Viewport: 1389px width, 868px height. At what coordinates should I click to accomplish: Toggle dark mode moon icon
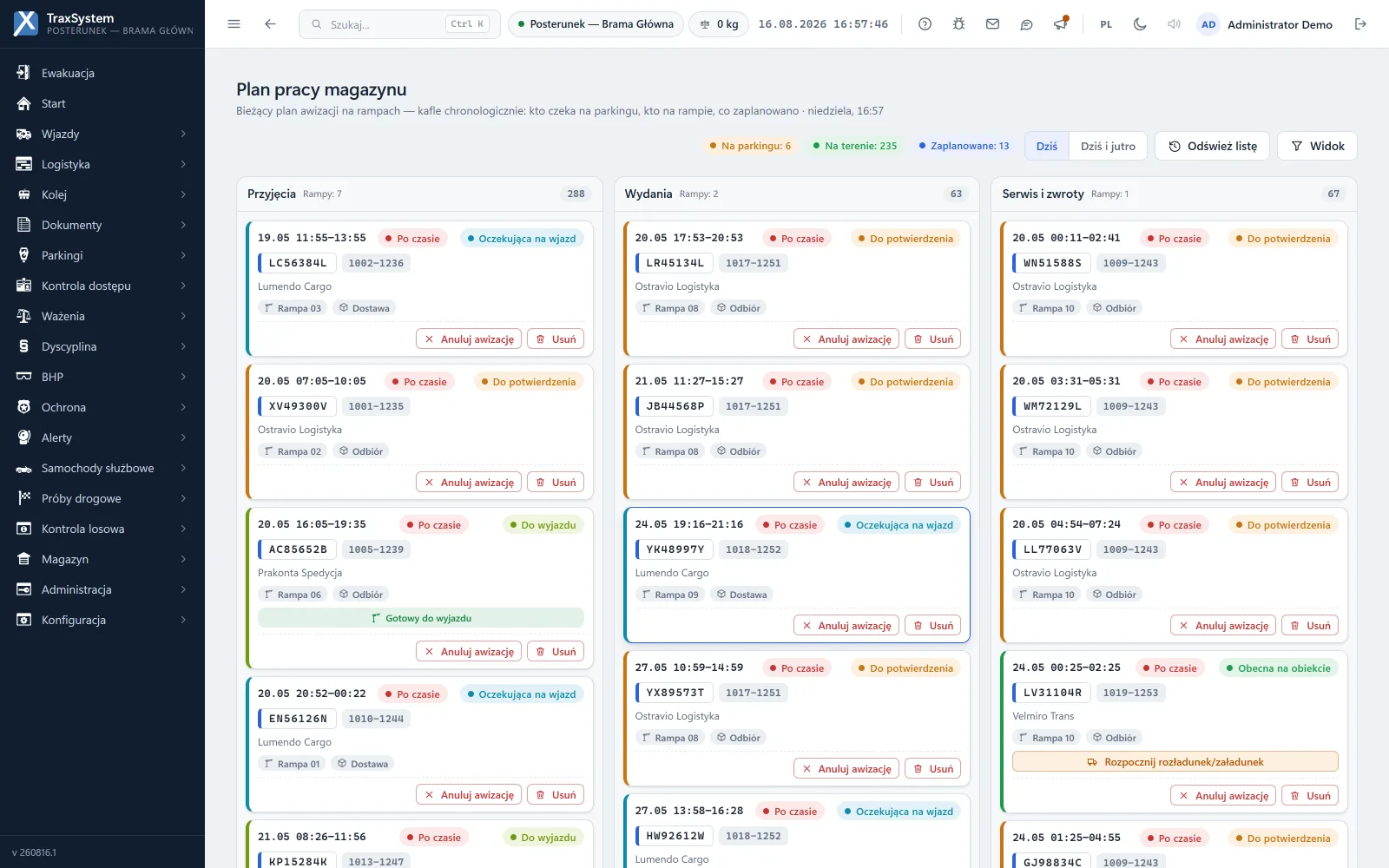click(1140, 24)
